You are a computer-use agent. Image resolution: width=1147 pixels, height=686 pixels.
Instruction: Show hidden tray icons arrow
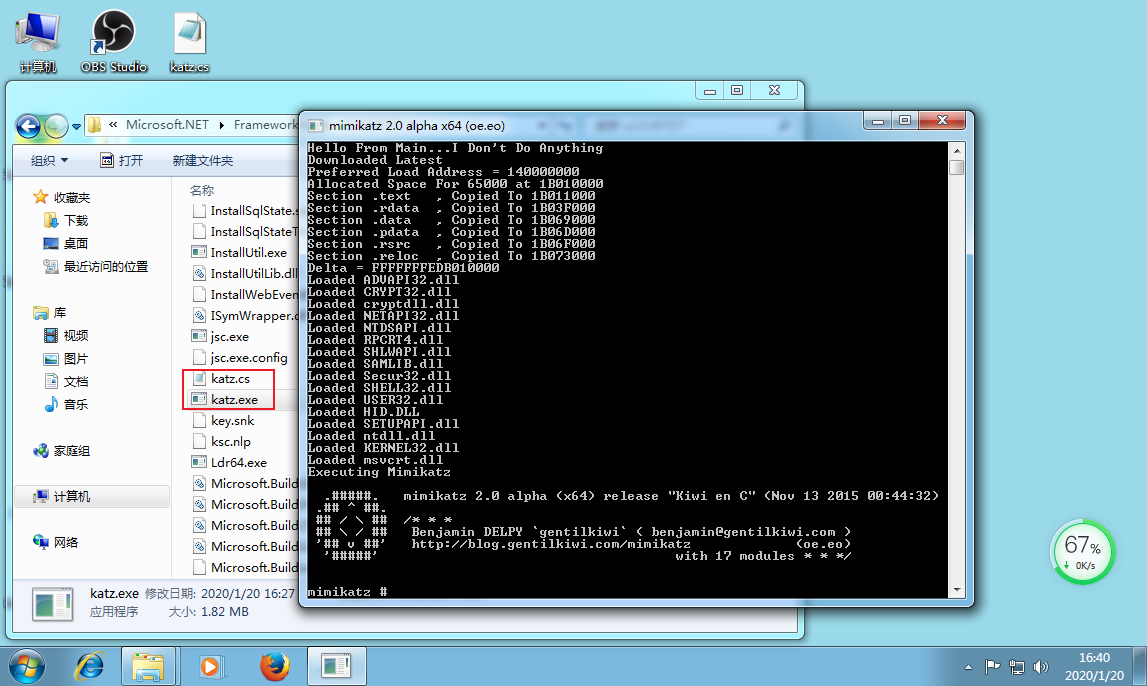pyautogui.click(x=968, y=667)
